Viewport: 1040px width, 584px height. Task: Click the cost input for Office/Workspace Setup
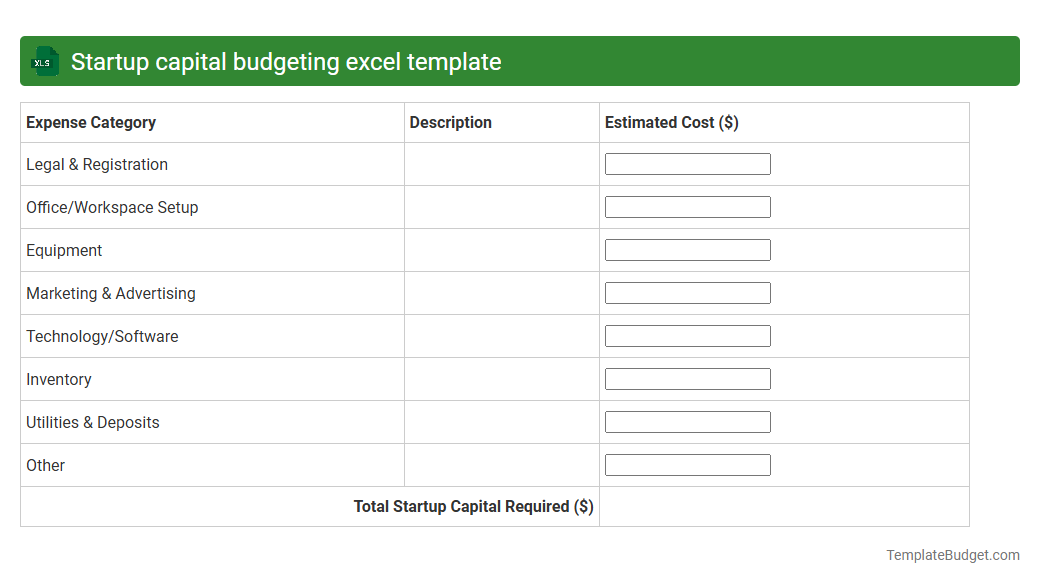pos(687,206)
